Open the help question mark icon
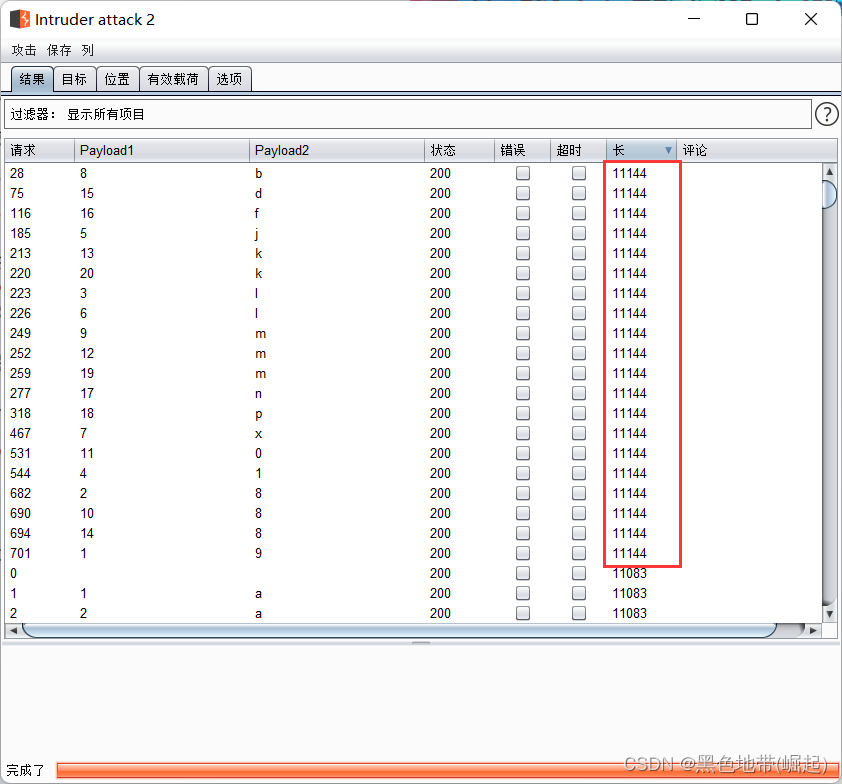 (x=826, y=114)
